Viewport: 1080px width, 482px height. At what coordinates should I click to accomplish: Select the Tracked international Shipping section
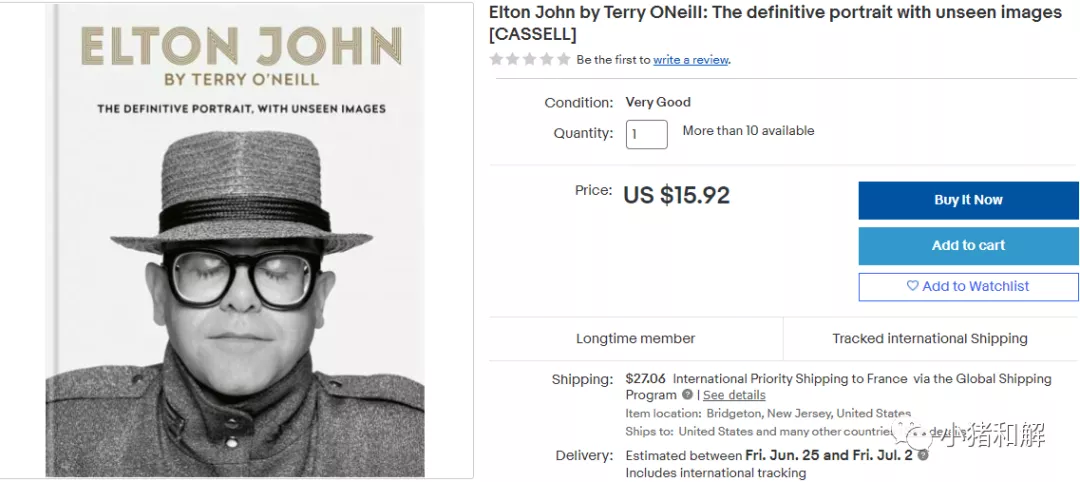click(x=930, y=339)
